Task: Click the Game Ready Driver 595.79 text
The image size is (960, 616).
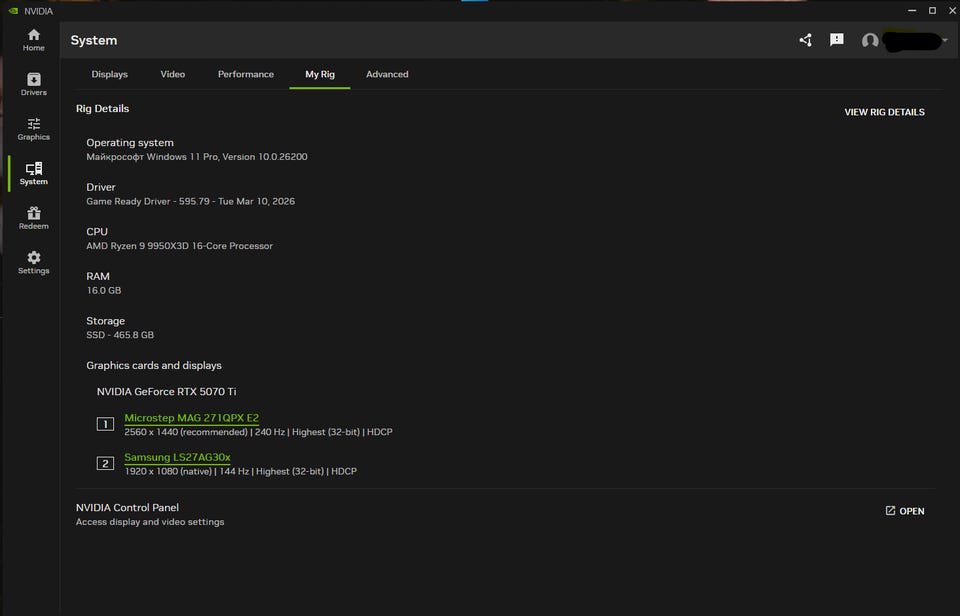Action: click(190, 201)
